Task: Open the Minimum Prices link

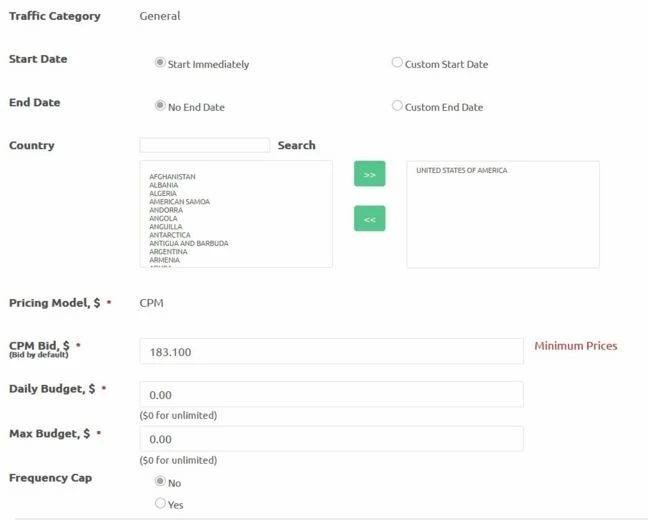Action: pyautogui.click(x=576, y=346)
